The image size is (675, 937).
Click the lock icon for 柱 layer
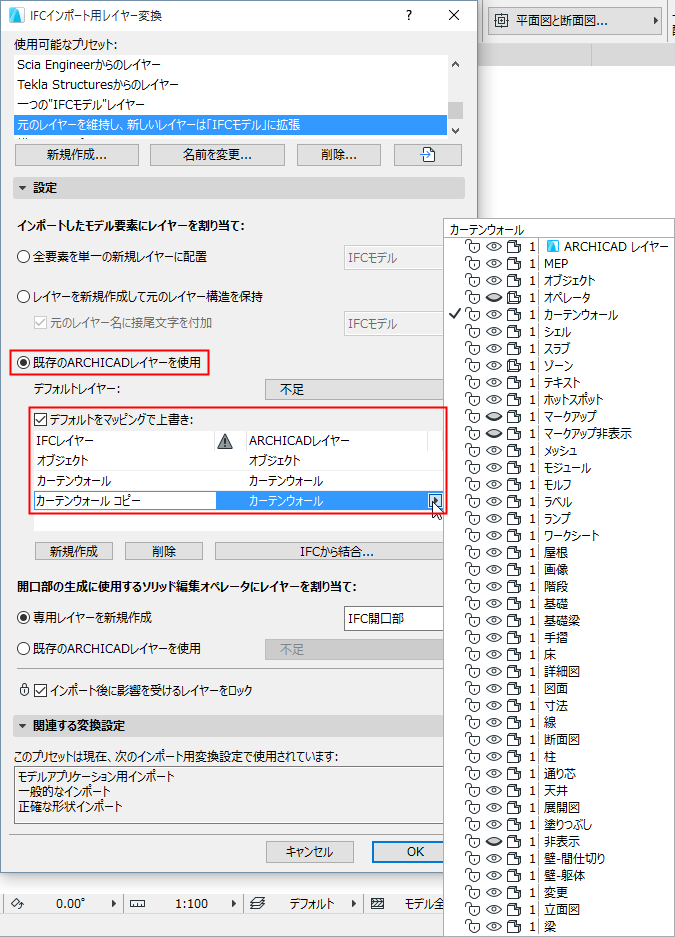pyautogui.click(x=472, y=757)
